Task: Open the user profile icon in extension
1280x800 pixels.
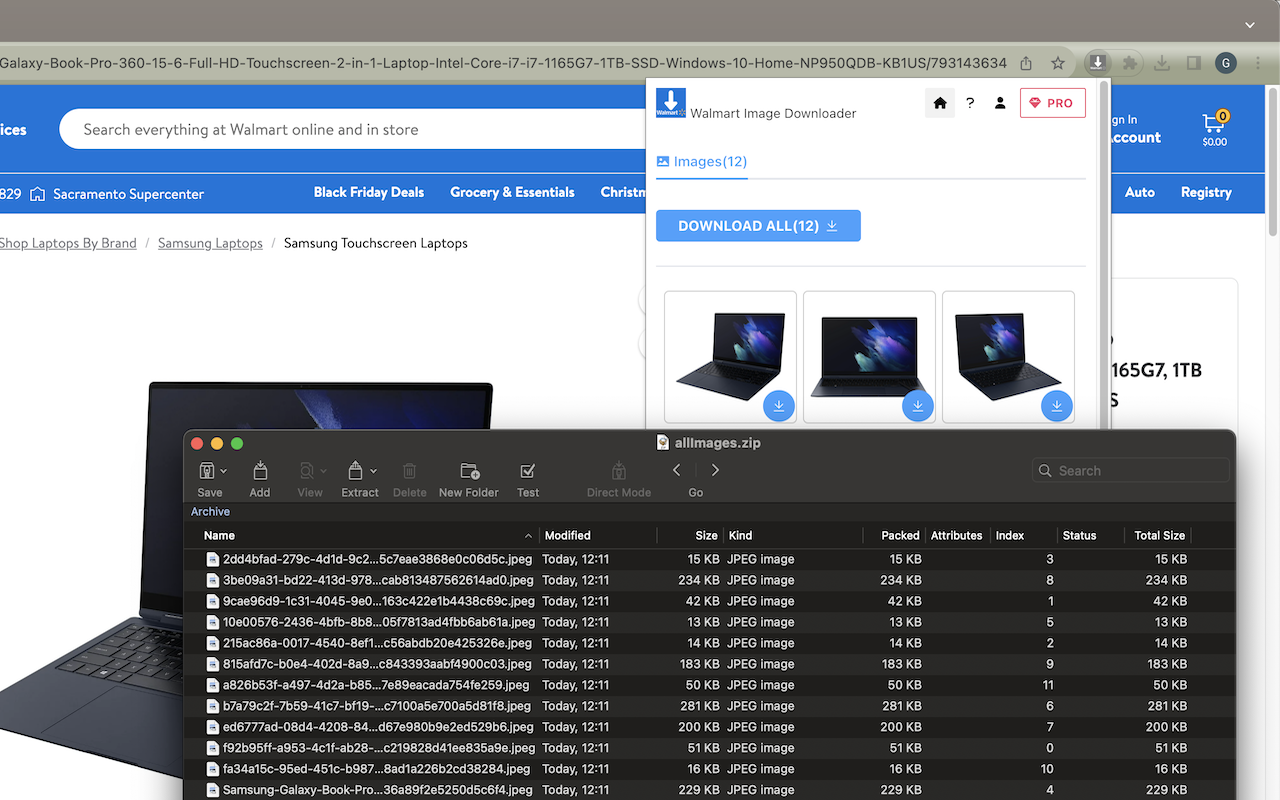Action: pyautogui.click(x=1000, y=103)
